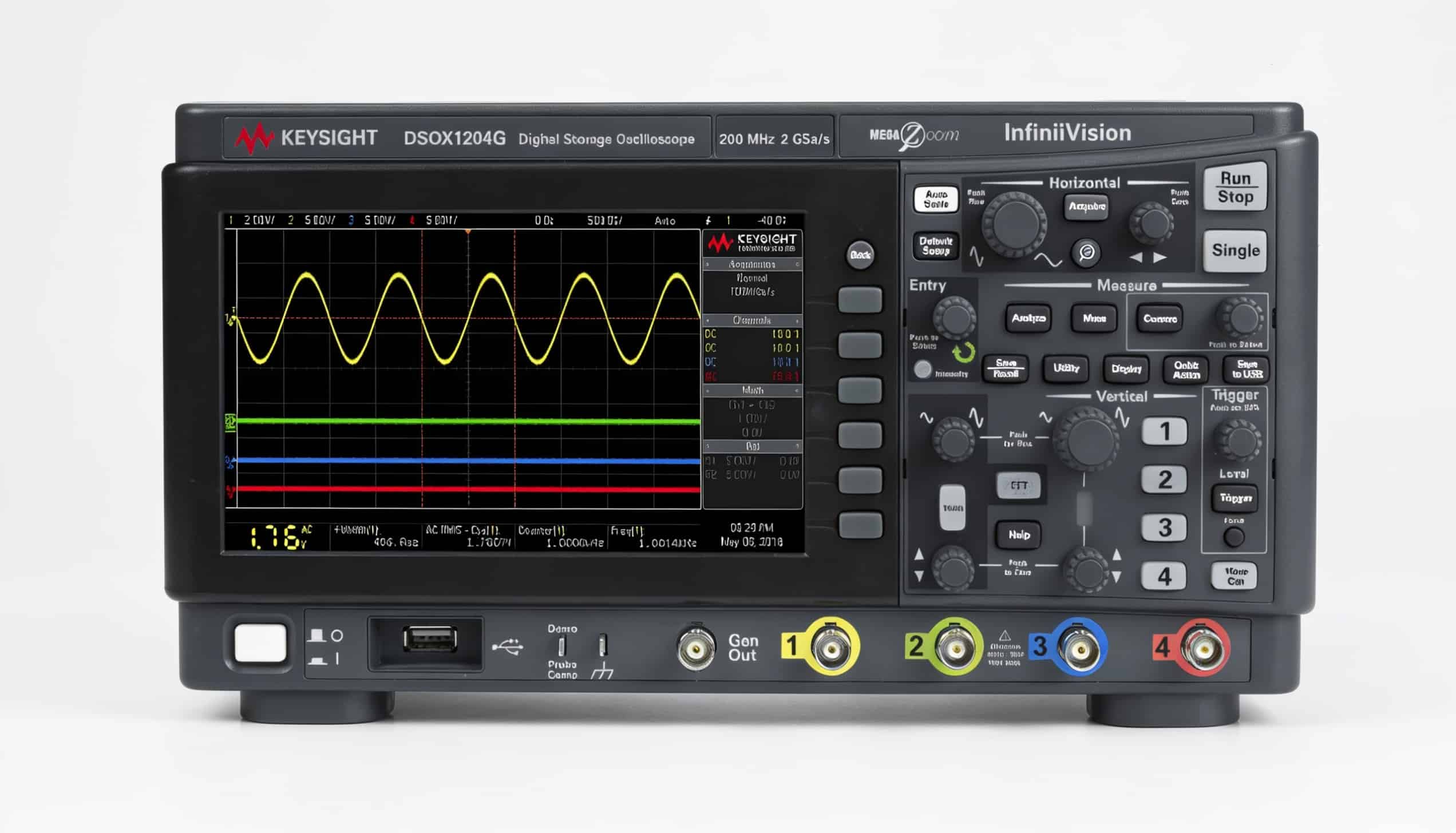
Task: Select the third gray softkey below Back
Action: click(x=860, y=390)
